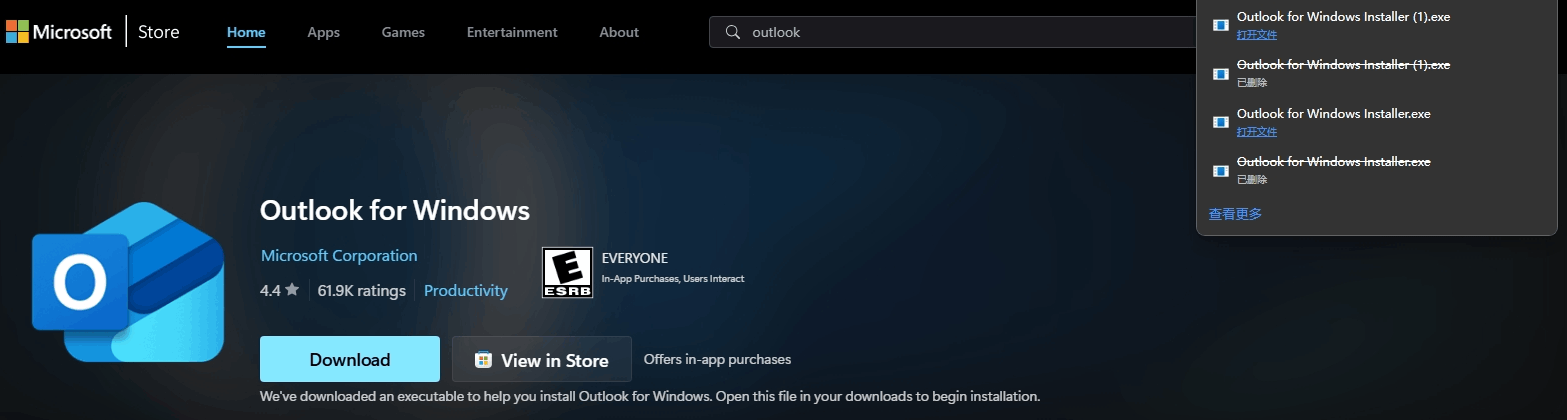Click the Outlook for Windows app icon
The width and height of the screenshot is (1567, 420).
click(127, 281)
